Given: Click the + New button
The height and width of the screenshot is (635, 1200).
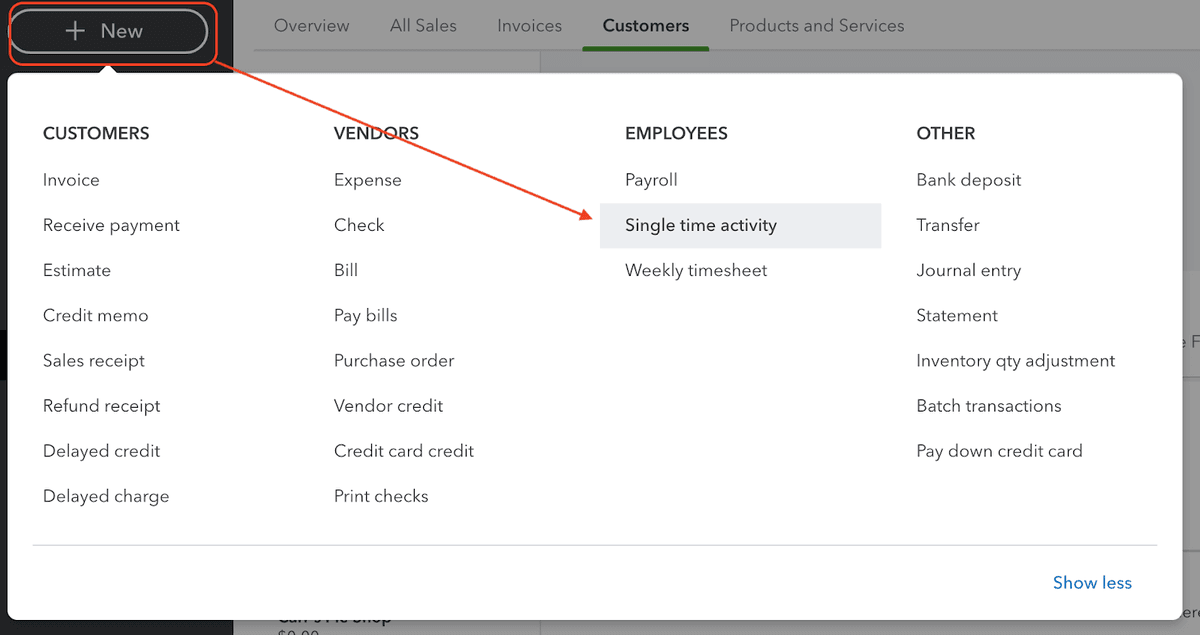Looking at the screenshot, I should coord(108,32).
